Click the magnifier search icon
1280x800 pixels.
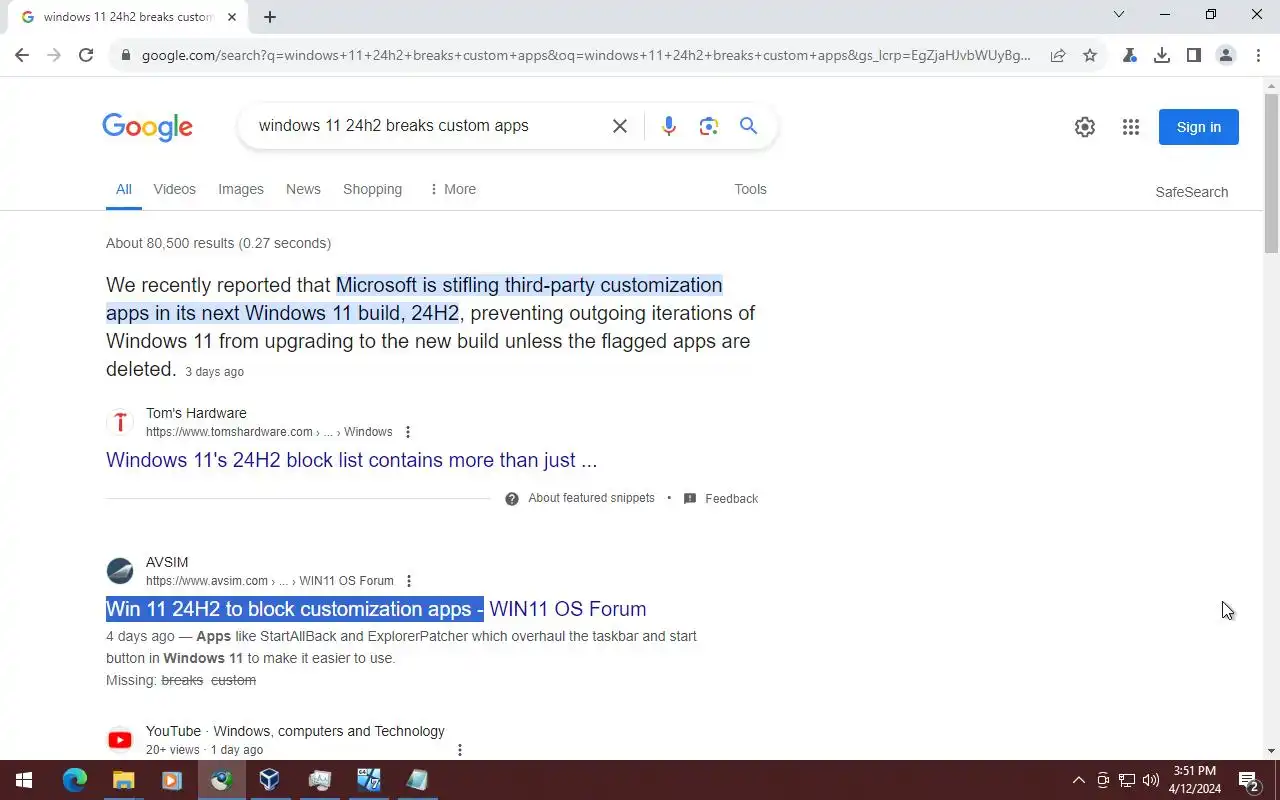tap(748, 126)
